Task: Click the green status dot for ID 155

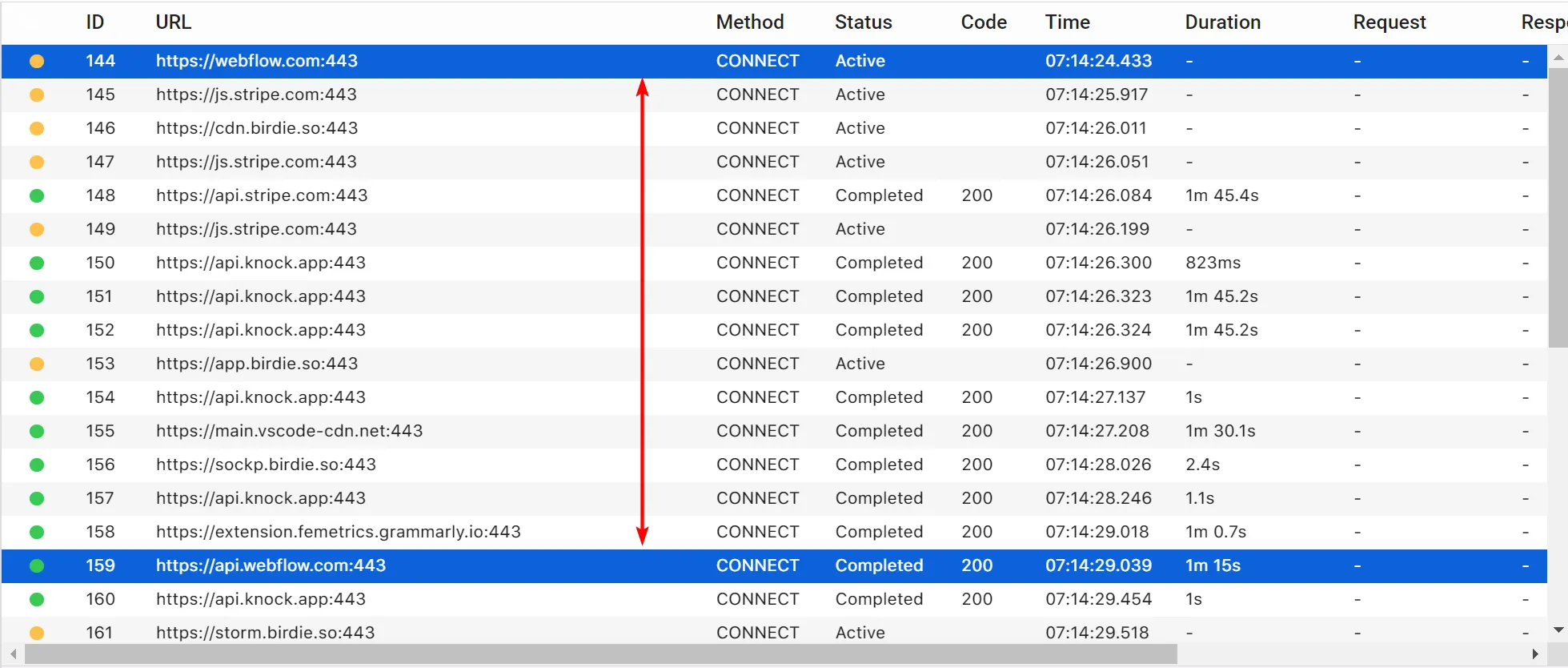Action: pos(37,431)
